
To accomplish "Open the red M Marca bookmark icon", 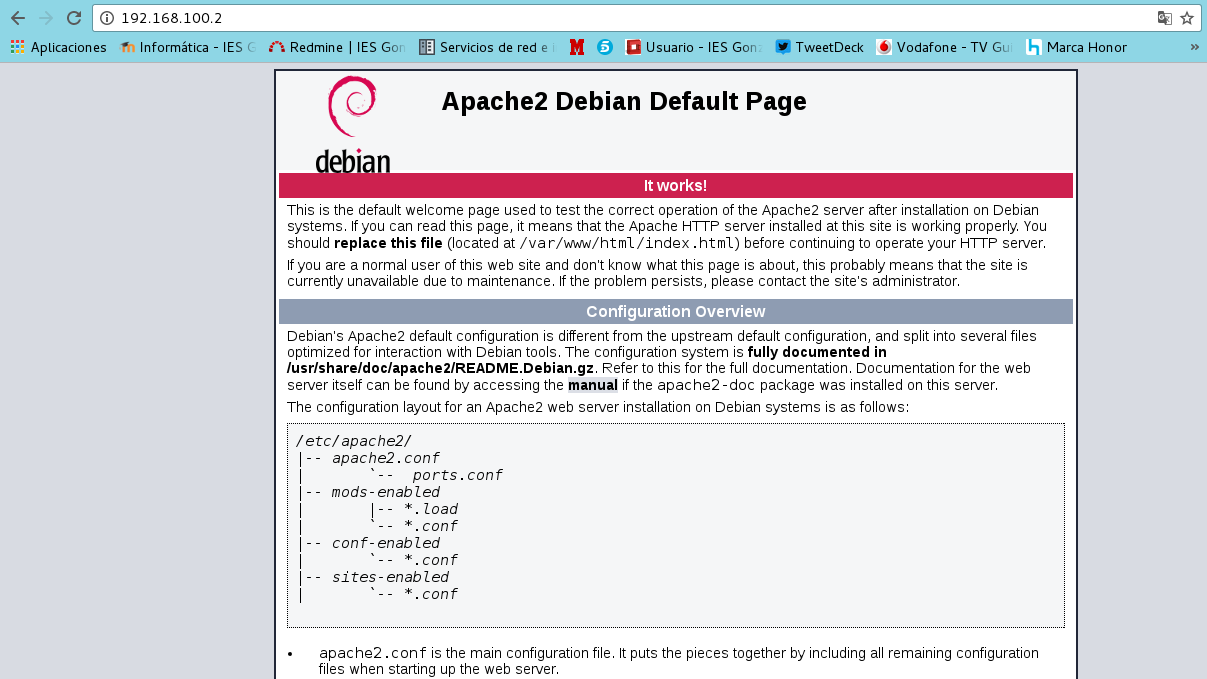I will tap(576, 47).
